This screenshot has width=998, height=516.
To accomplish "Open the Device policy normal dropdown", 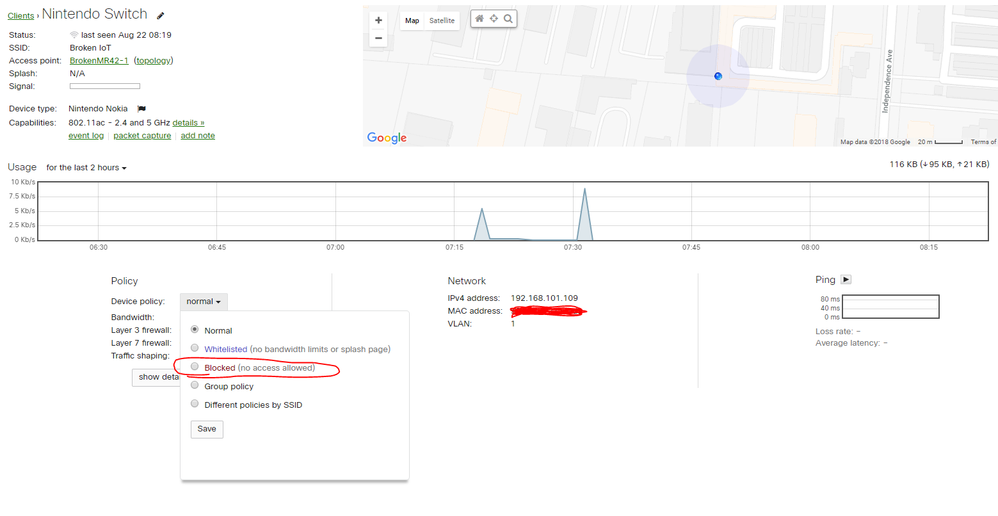I will click(x=204, y=302).
